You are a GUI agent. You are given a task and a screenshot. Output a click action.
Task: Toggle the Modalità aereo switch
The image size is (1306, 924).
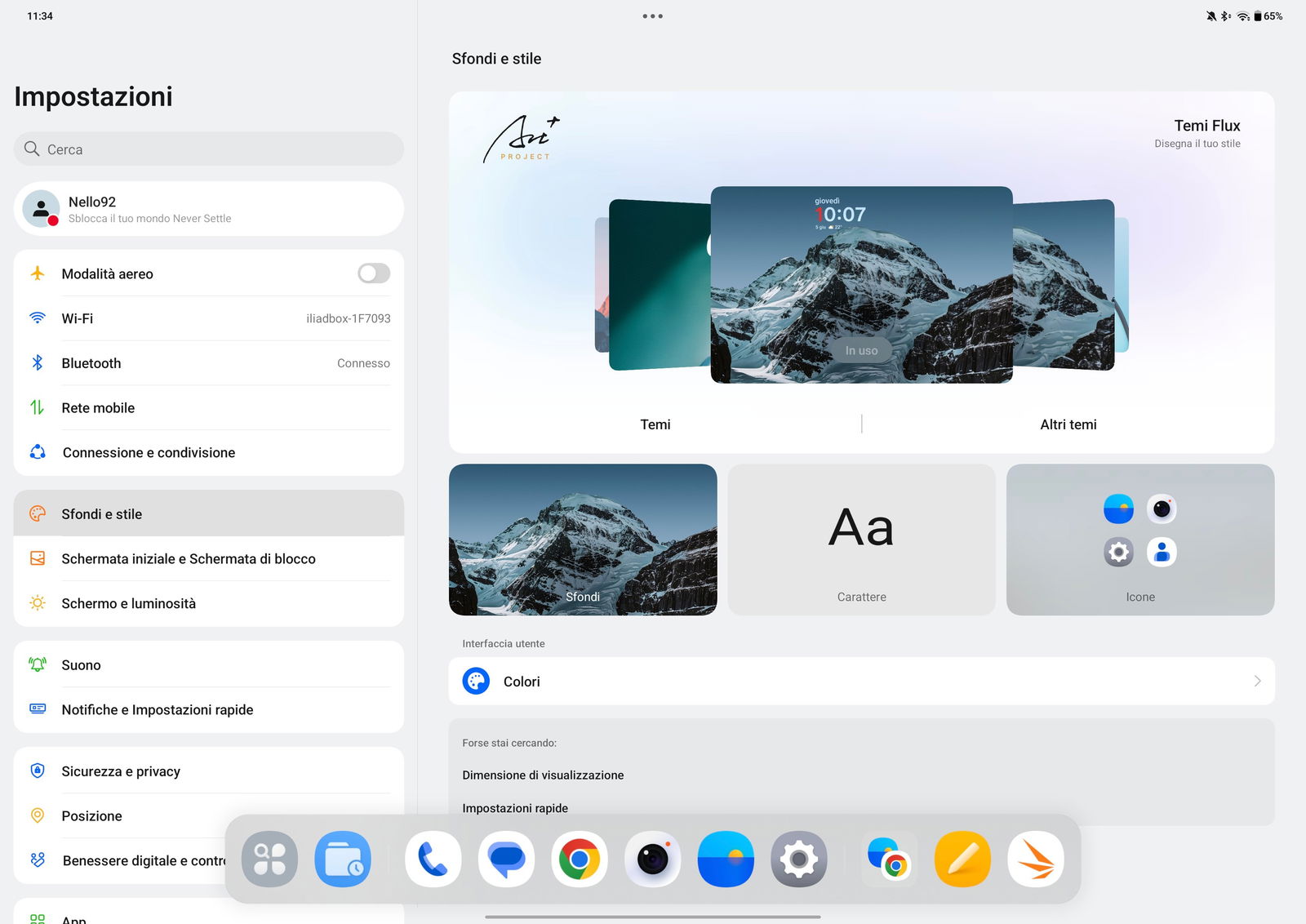[x=373, y=273]
